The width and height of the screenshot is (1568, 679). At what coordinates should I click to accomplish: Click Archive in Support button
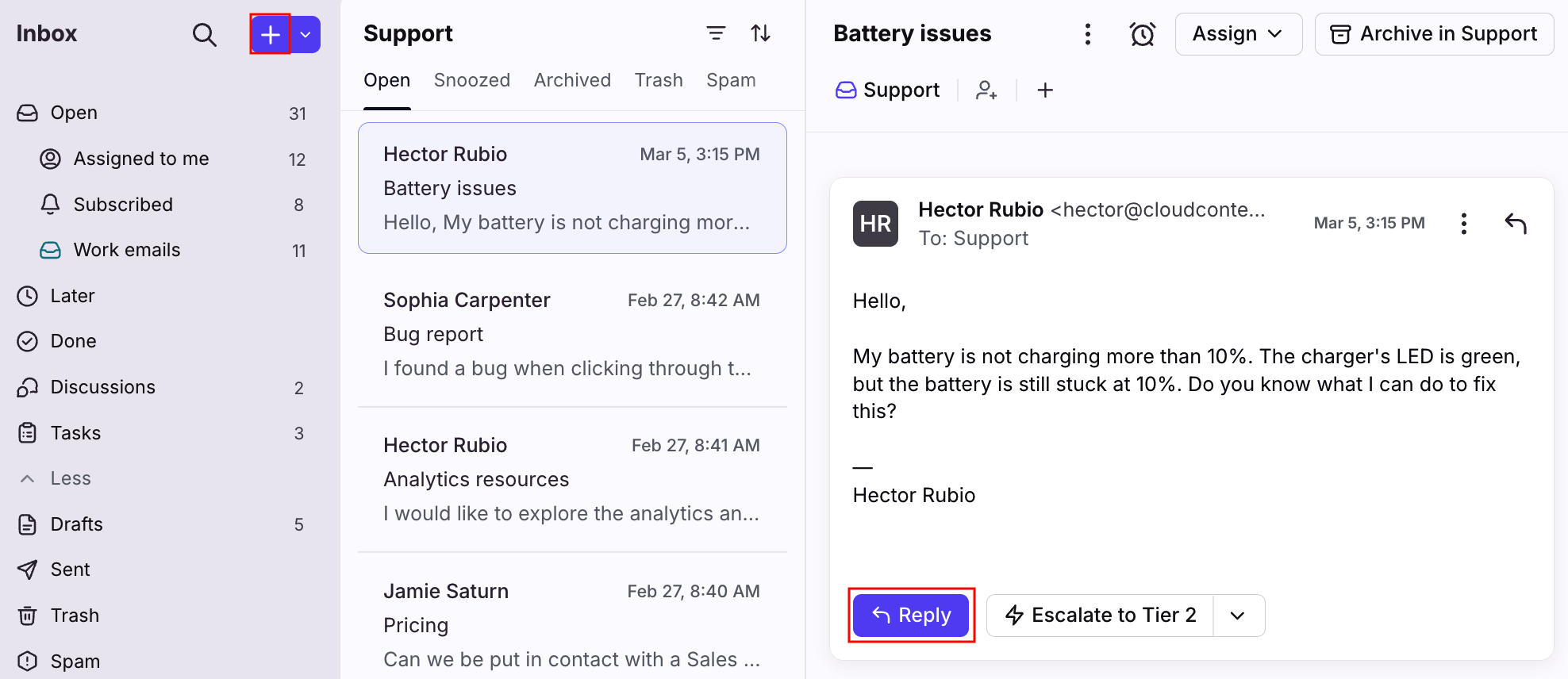pos(1433,34)
